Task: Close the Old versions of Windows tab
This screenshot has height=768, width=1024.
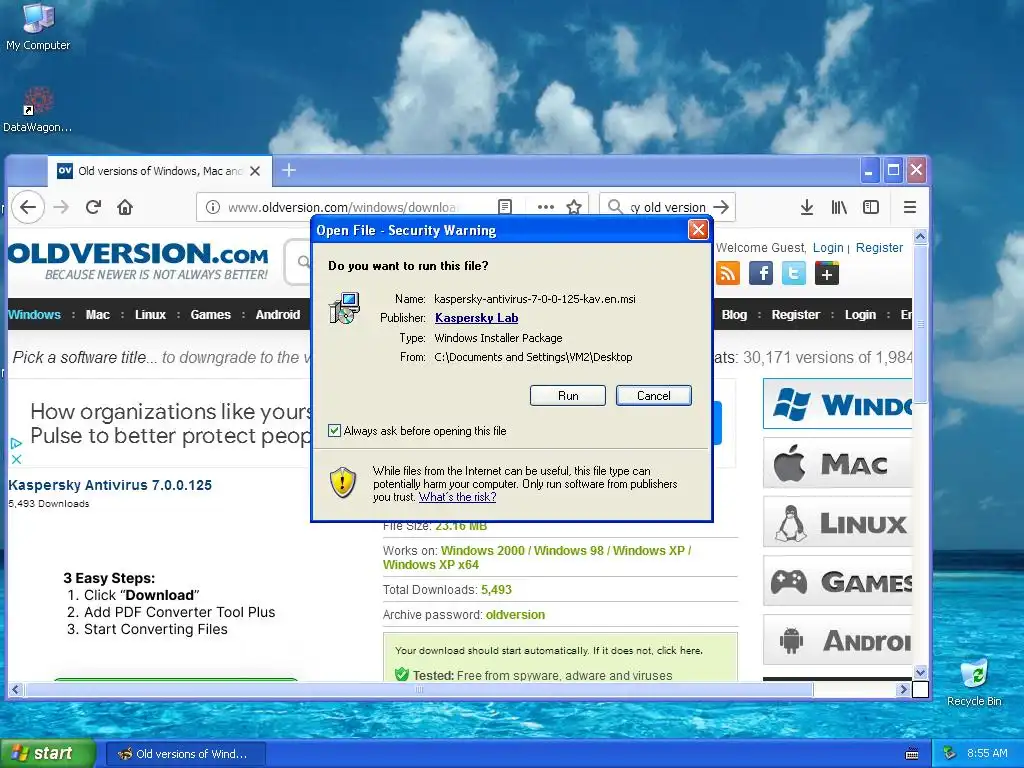Action: (x=255, y=171)
